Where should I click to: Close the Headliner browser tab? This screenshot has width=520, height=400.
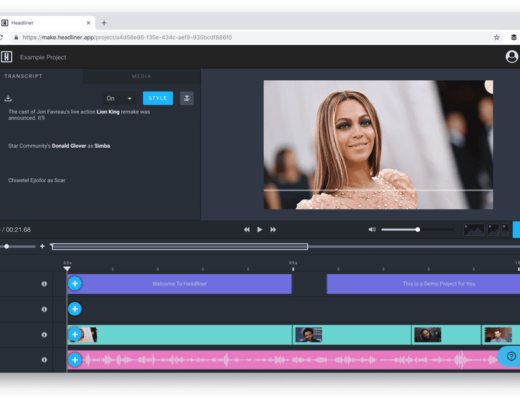[88, 23]
